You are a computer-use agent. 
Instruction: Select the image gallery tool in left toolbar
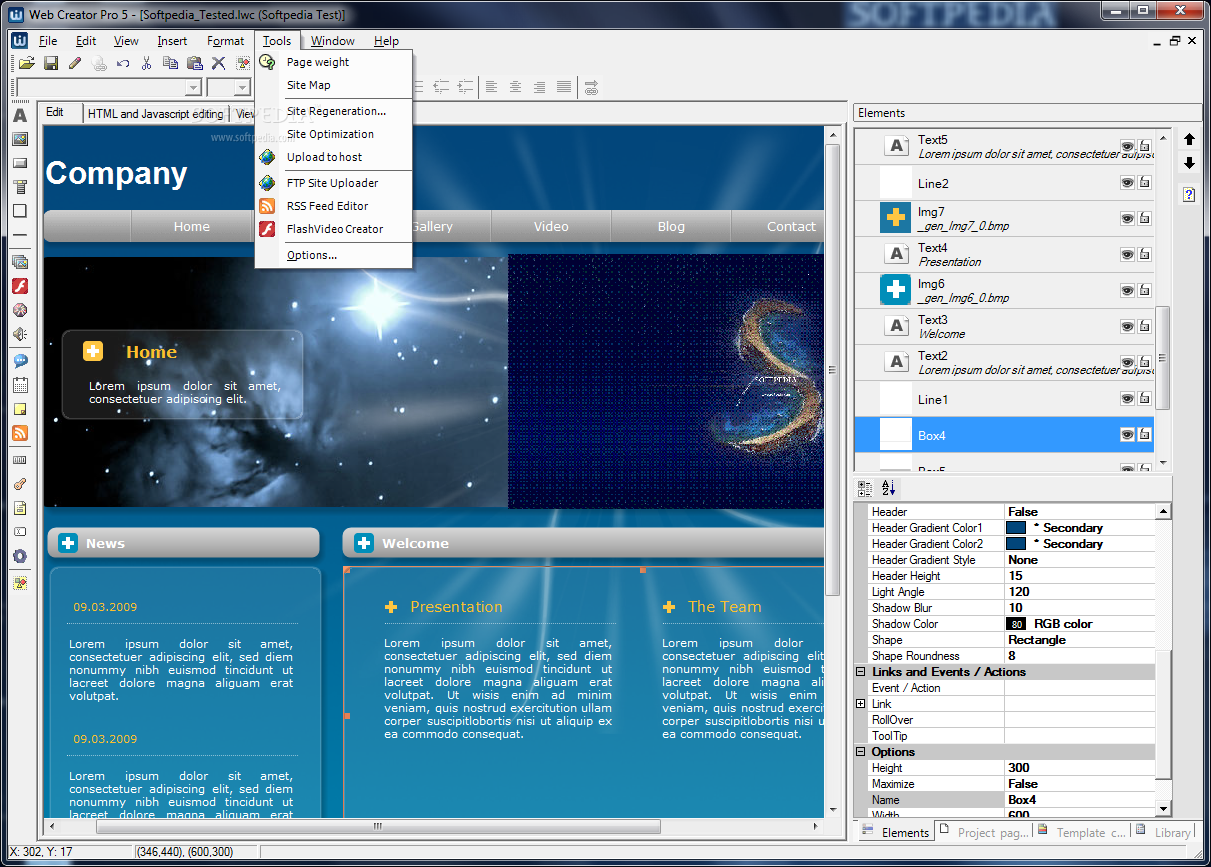20,262
